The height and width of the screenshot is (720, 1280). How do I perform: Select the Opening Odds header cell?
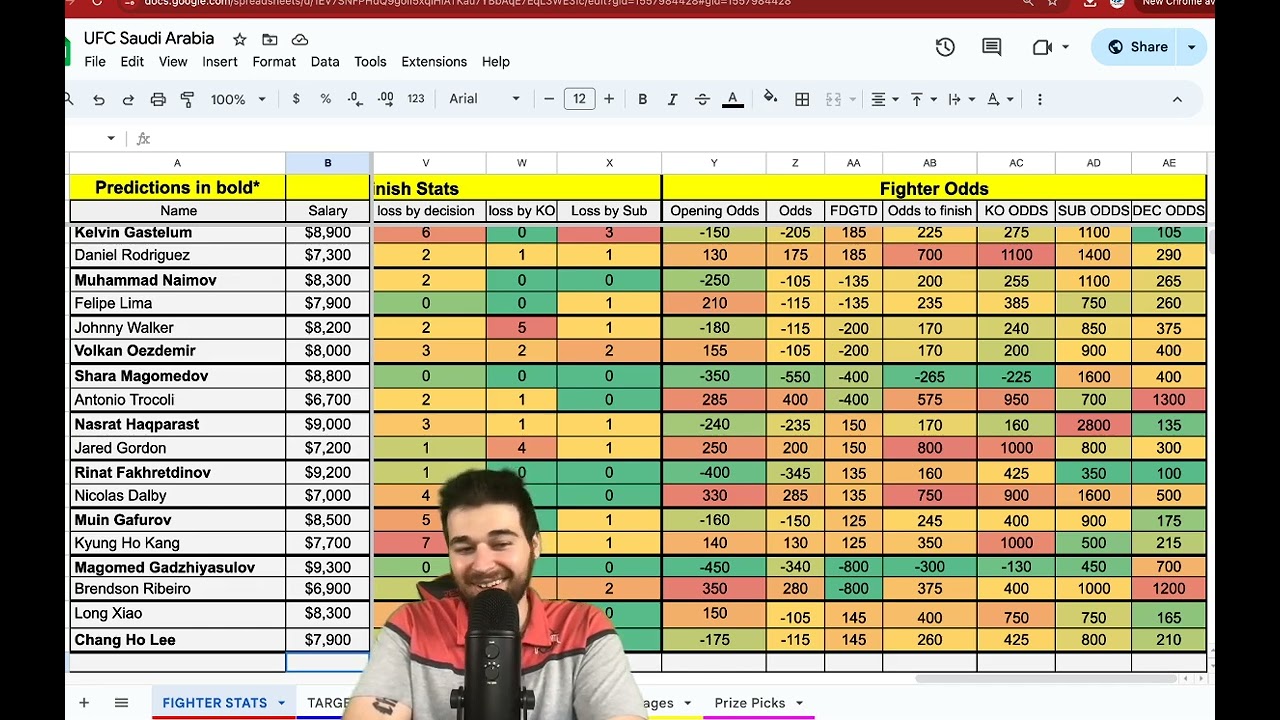coord(714,211)
